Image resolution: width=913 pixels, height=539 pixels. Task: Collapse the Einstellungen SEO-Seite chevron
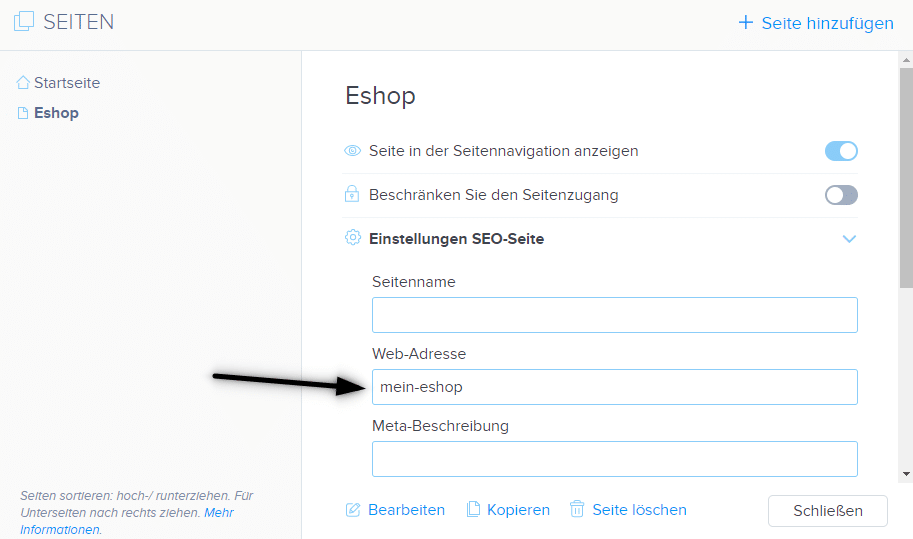tap(849, 239)
